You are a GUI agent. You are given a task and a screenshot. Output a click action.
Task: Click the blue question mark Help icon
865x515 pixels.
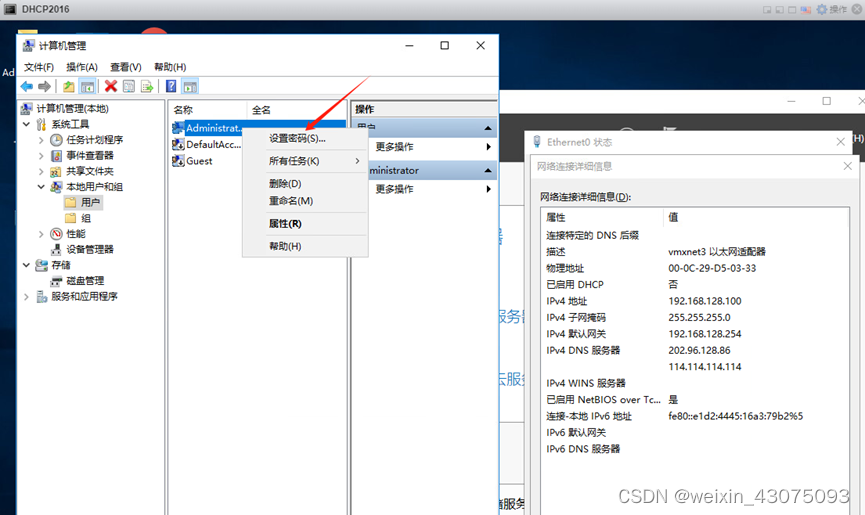[172, 87]
